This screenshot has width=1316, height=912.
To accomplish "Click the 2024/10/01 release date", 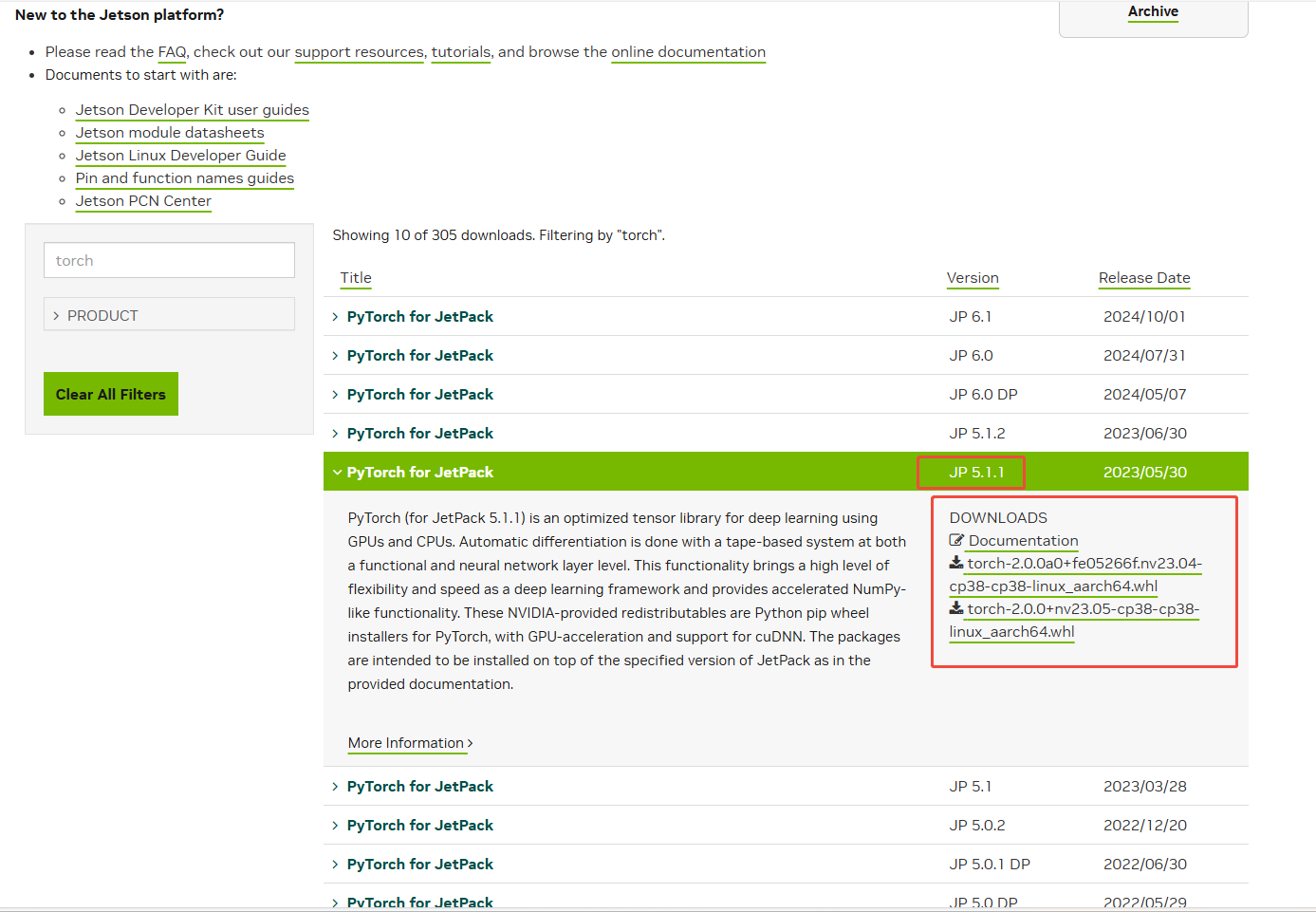I will (1144, 316).
